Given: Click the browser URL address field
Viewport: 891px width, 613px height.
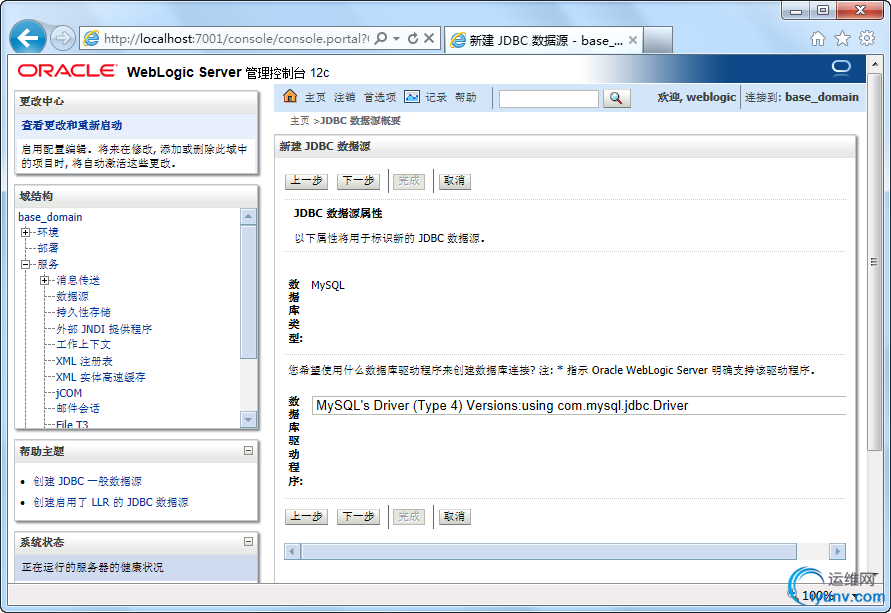Looking at the screenshot, I should [x=235, y=39].
